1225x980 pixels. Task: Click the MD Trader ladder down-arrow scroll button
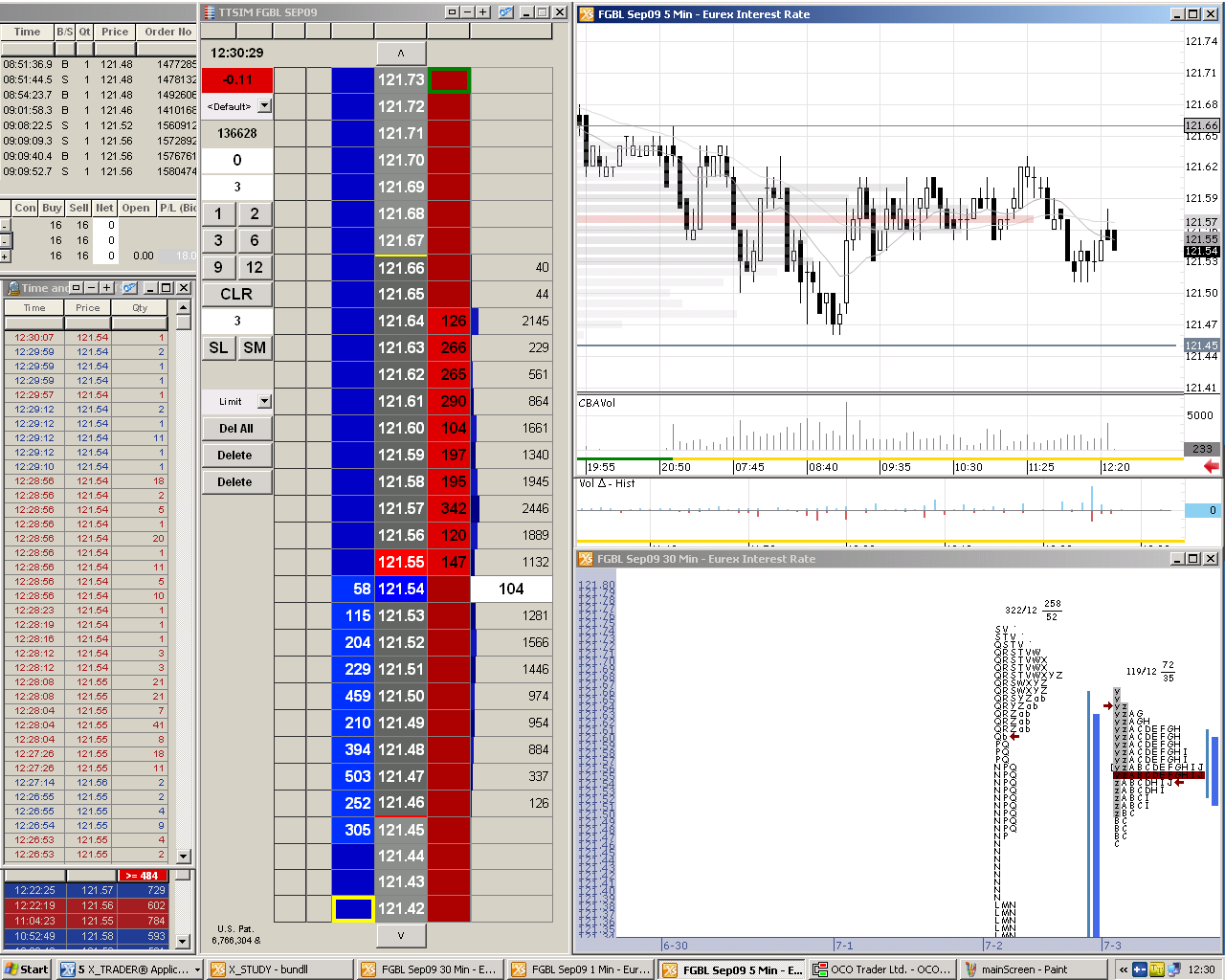(x=400, y=935)
